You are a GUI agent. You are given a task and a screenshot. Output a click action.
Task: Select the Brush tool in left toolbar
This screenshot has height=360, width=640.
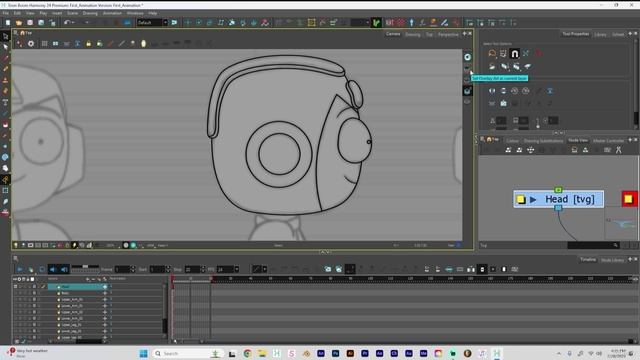click(x=5, y=58)
